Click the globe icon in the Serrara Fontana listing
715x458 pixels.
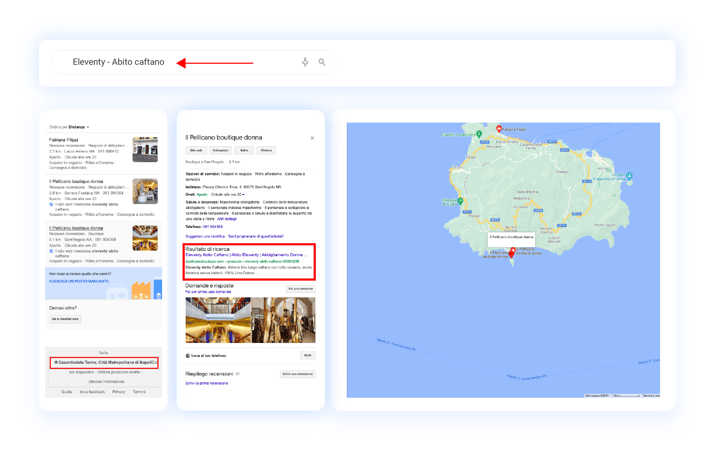[x=51, y=204]
